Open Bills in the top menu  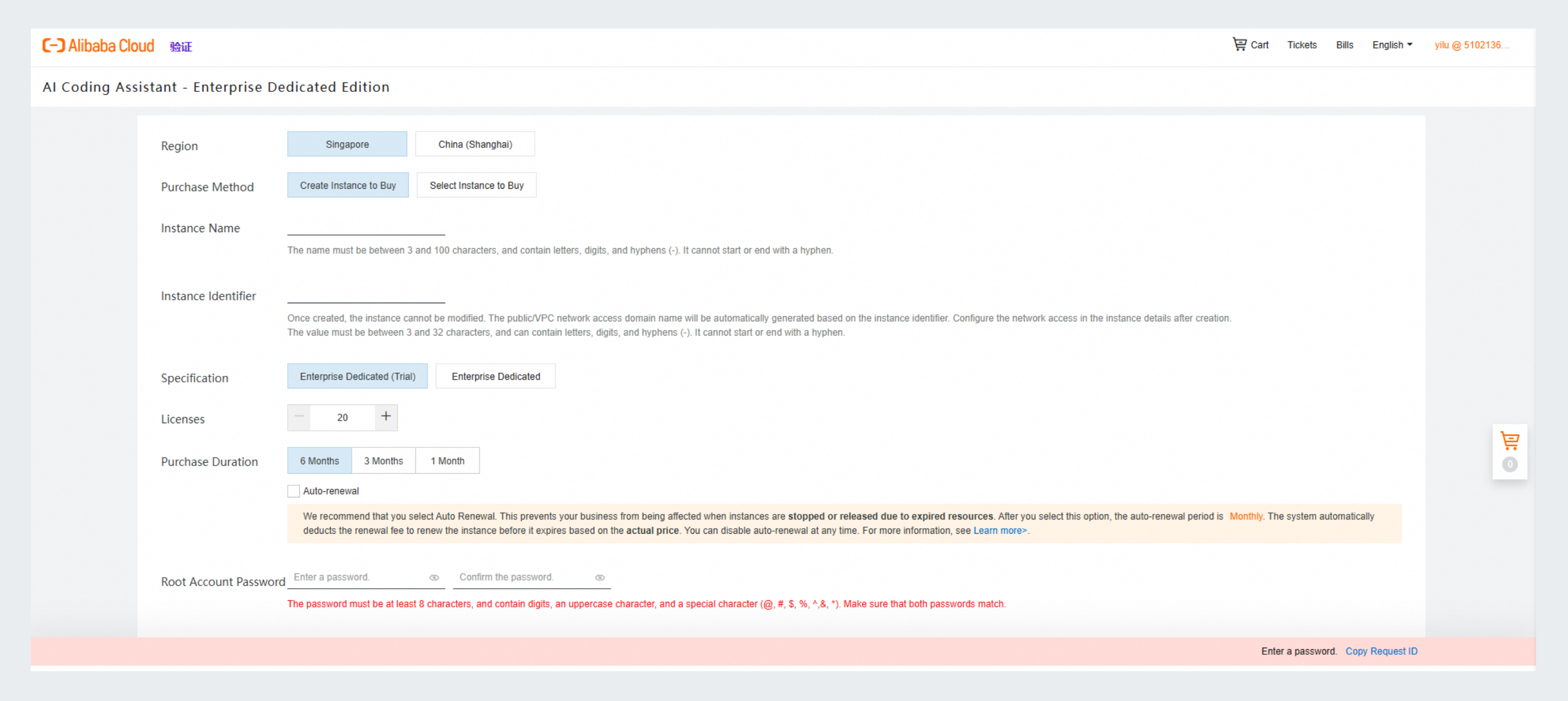point(1344,45)
